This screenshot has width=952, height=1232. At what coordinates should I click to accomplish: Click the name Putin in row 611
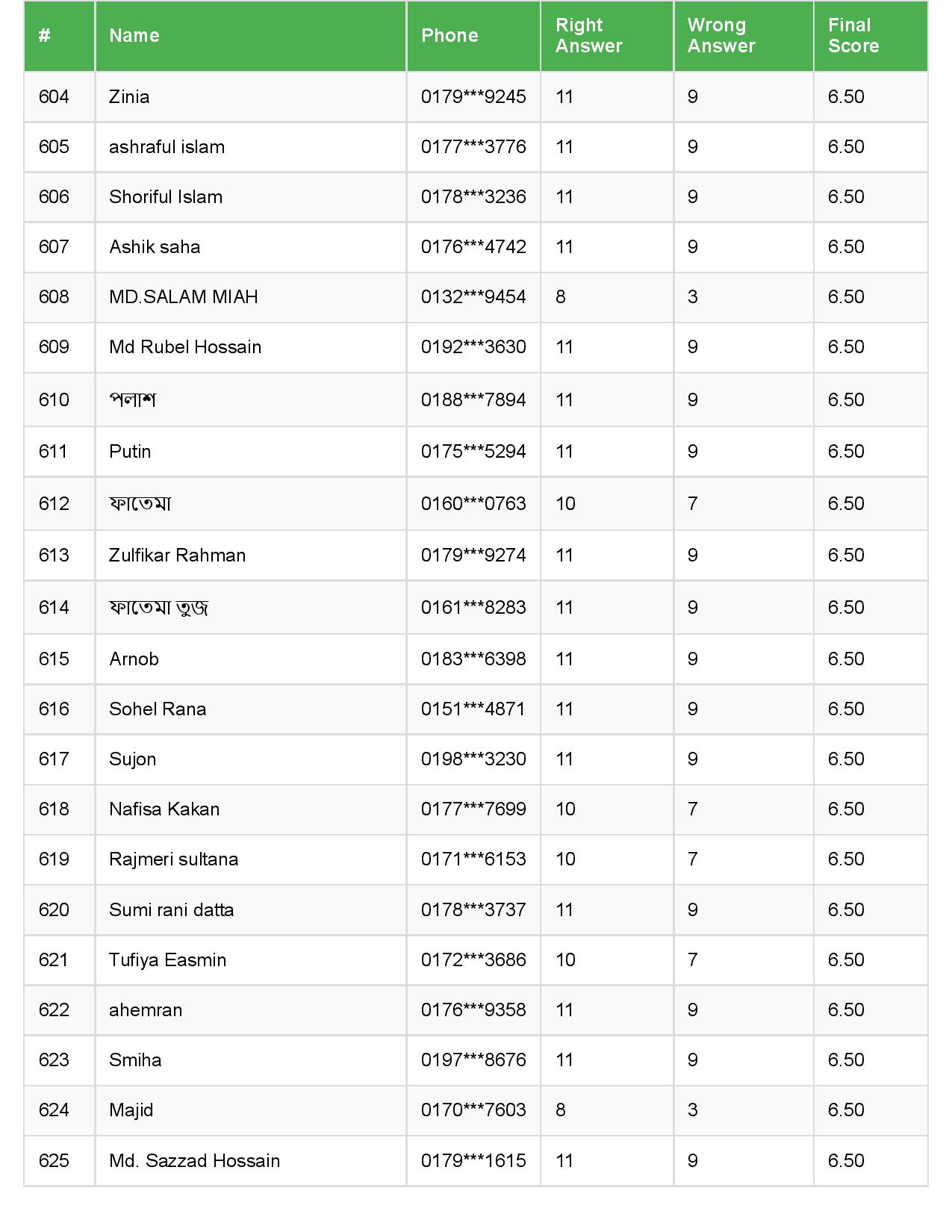130,452
